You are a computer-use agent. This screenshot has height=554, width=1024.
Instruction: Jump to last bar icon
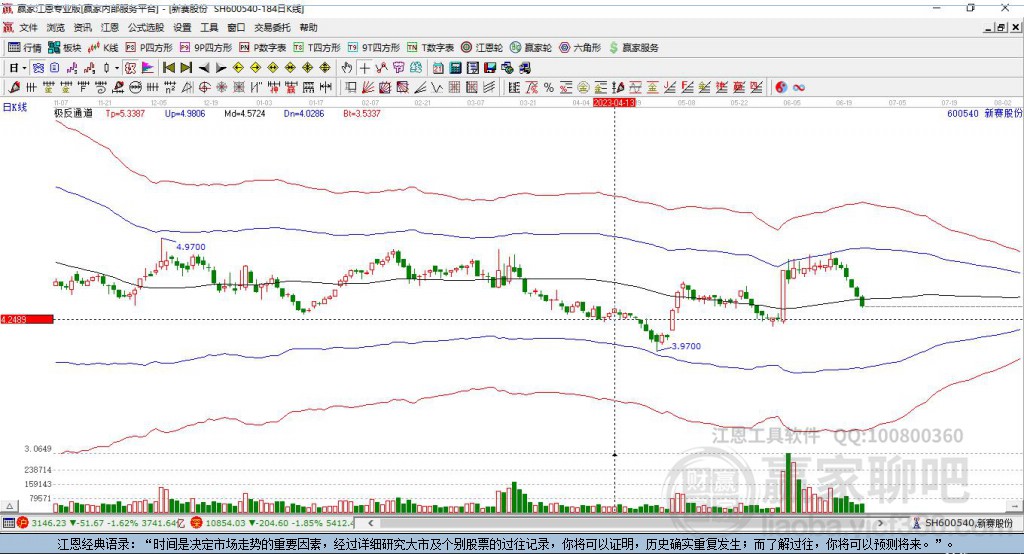tap(186, 68)
